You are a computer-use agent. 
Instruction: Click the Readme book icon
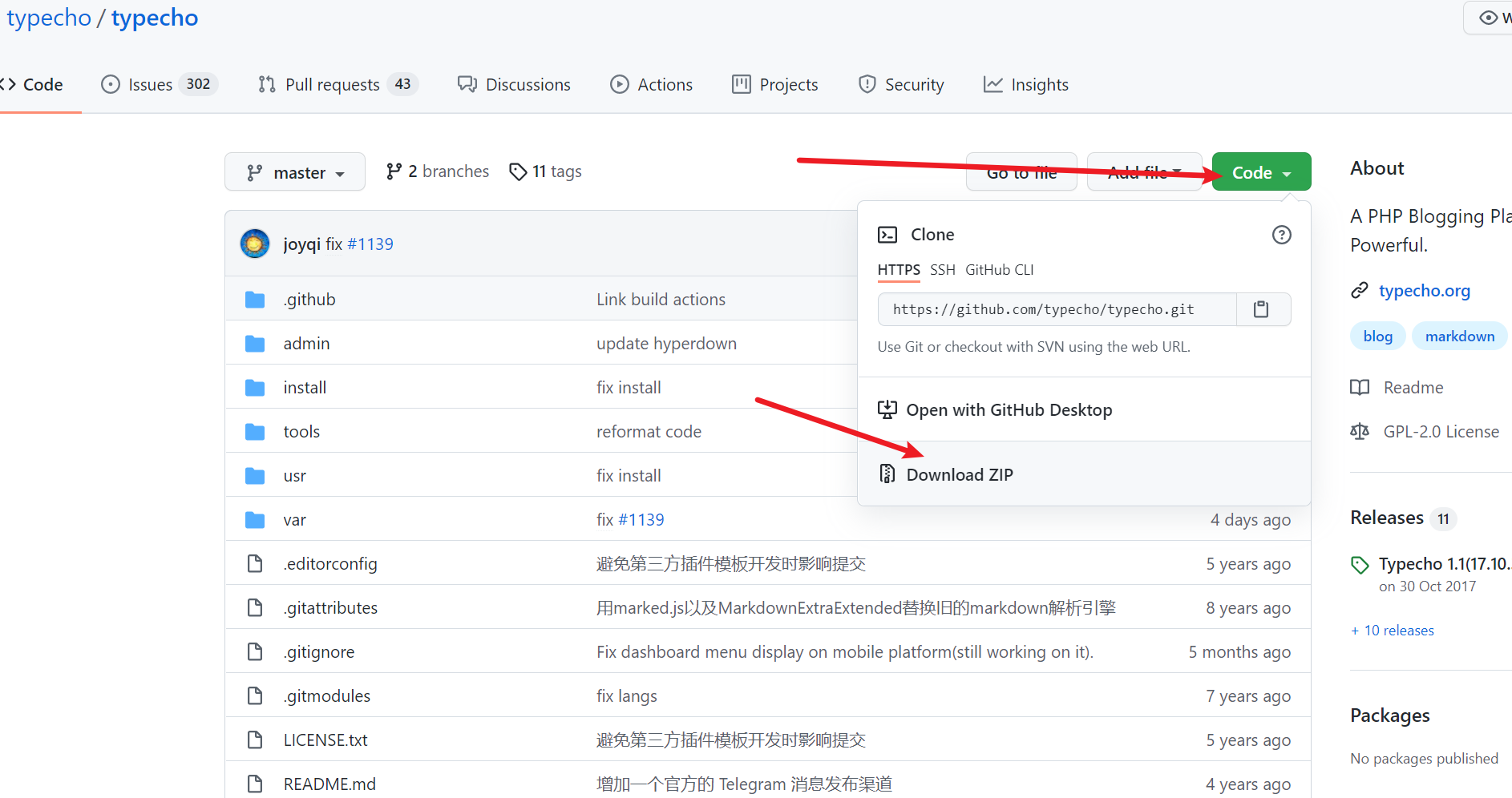coord(1360,388)
